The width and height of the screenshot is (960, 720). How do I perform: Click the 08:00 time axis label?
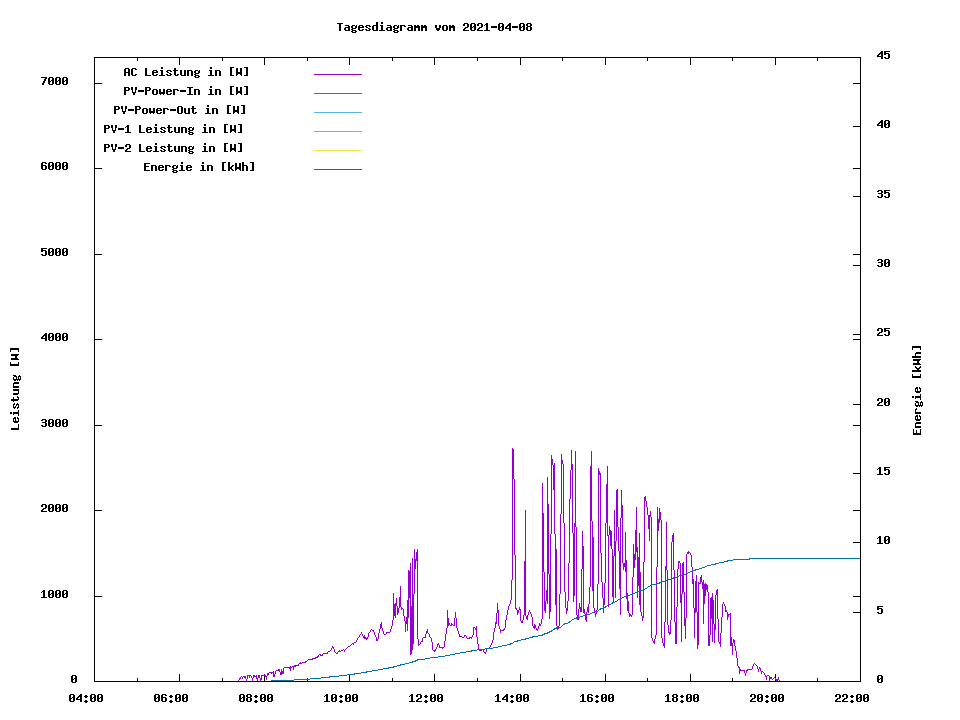(x=256, y=698)
